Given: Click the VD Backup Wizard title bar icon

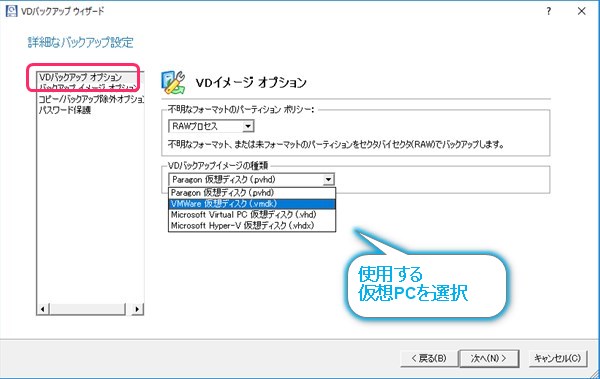Looking at the screenshot, I should coord(11,10).
